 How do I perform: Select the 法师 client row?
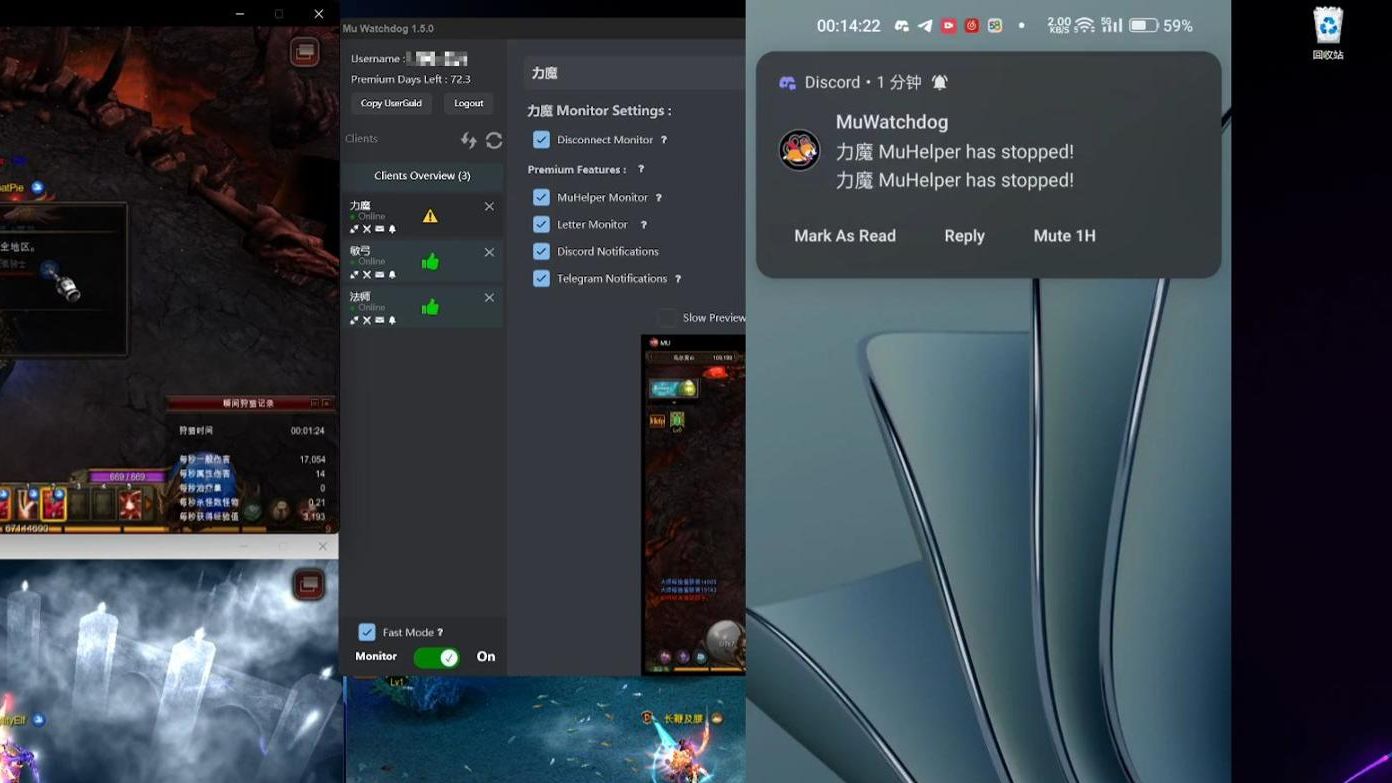click(x=422, y=307)
